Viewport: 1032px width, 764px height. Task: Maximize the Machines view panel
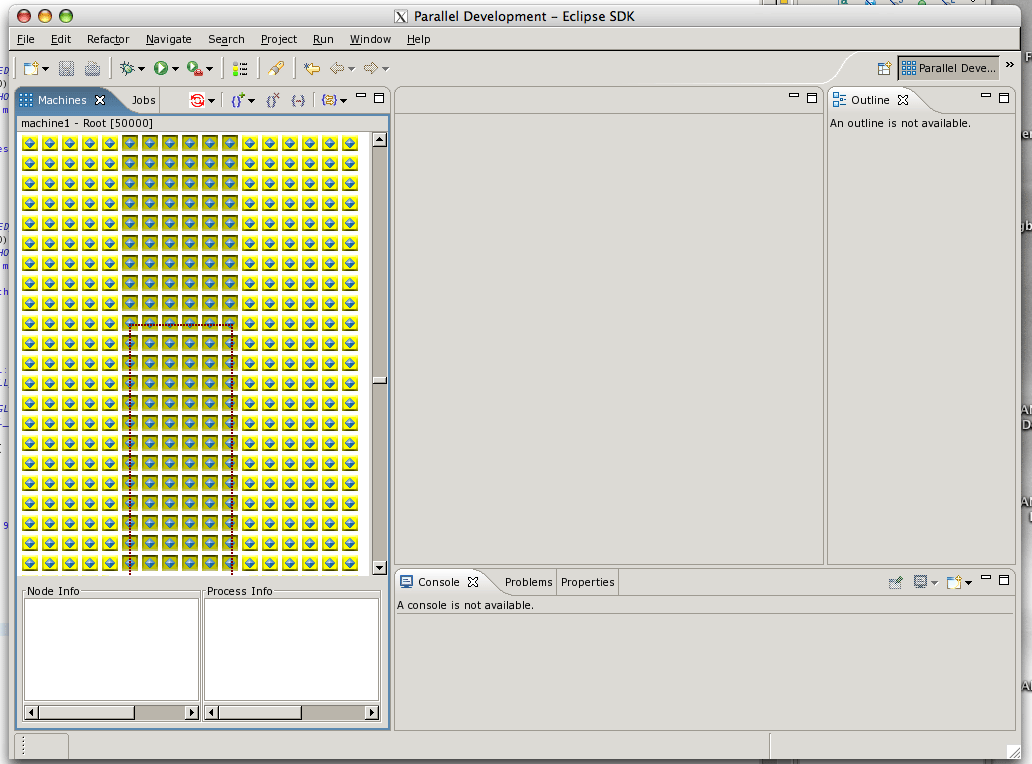(x=379, y=98)
